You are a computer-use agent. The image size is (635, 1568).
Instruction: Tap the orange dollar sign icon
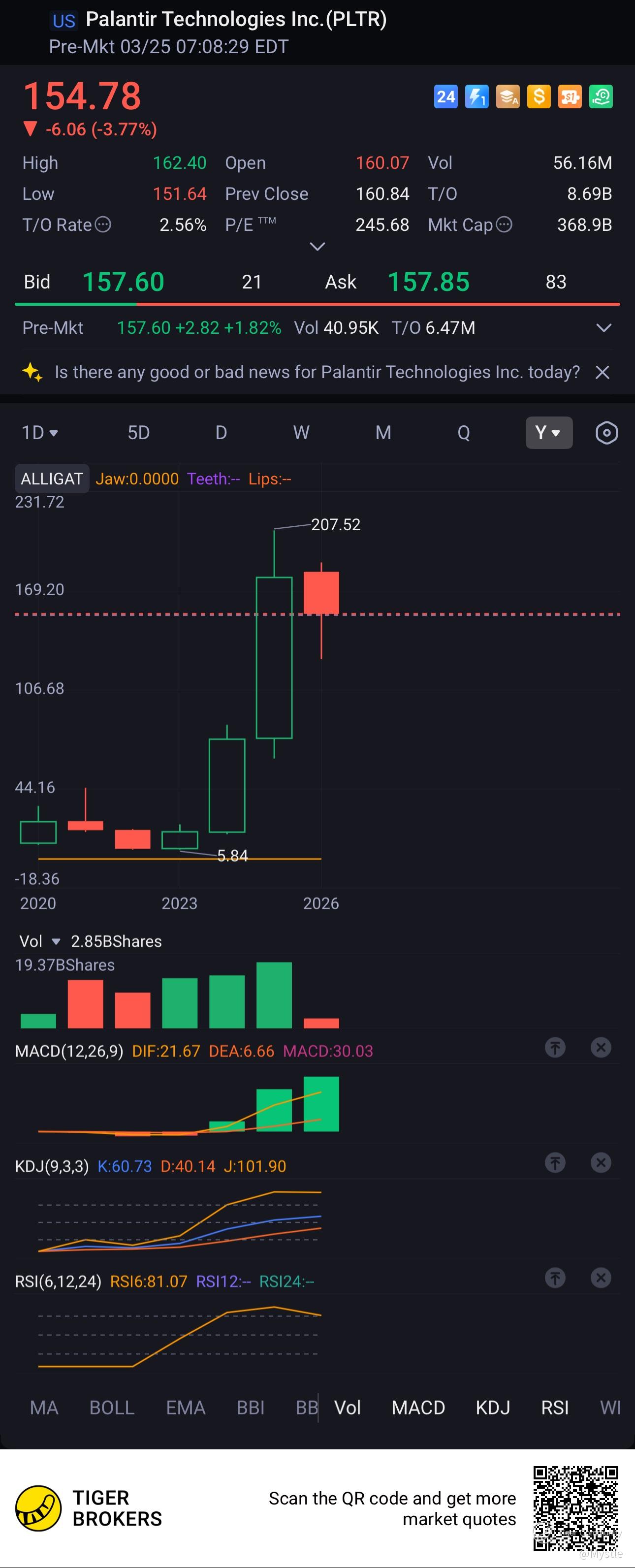click(x=539, y=97)
